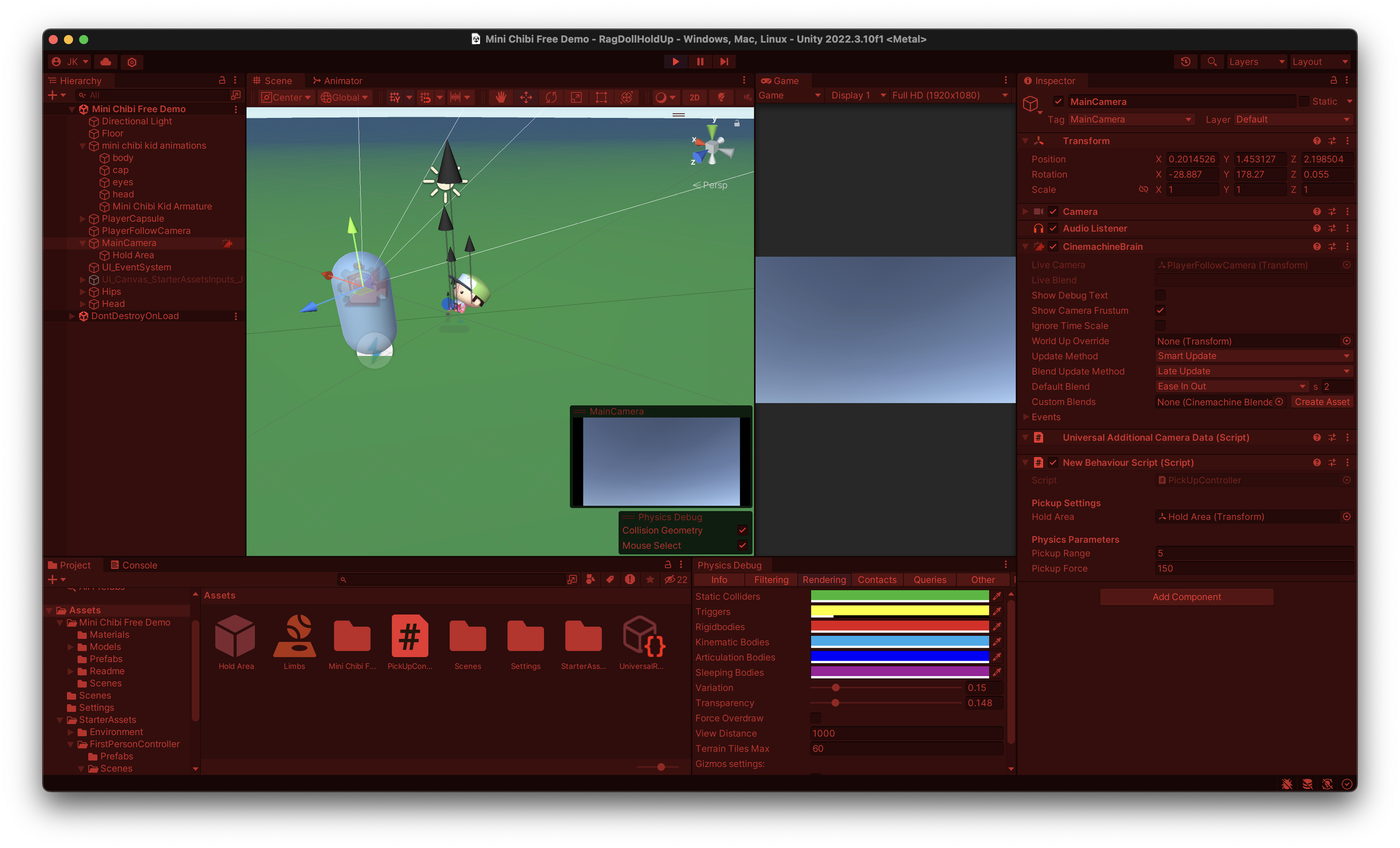
Task: Click the Rigidbodies red color swatch
Action: coord(899,626)
